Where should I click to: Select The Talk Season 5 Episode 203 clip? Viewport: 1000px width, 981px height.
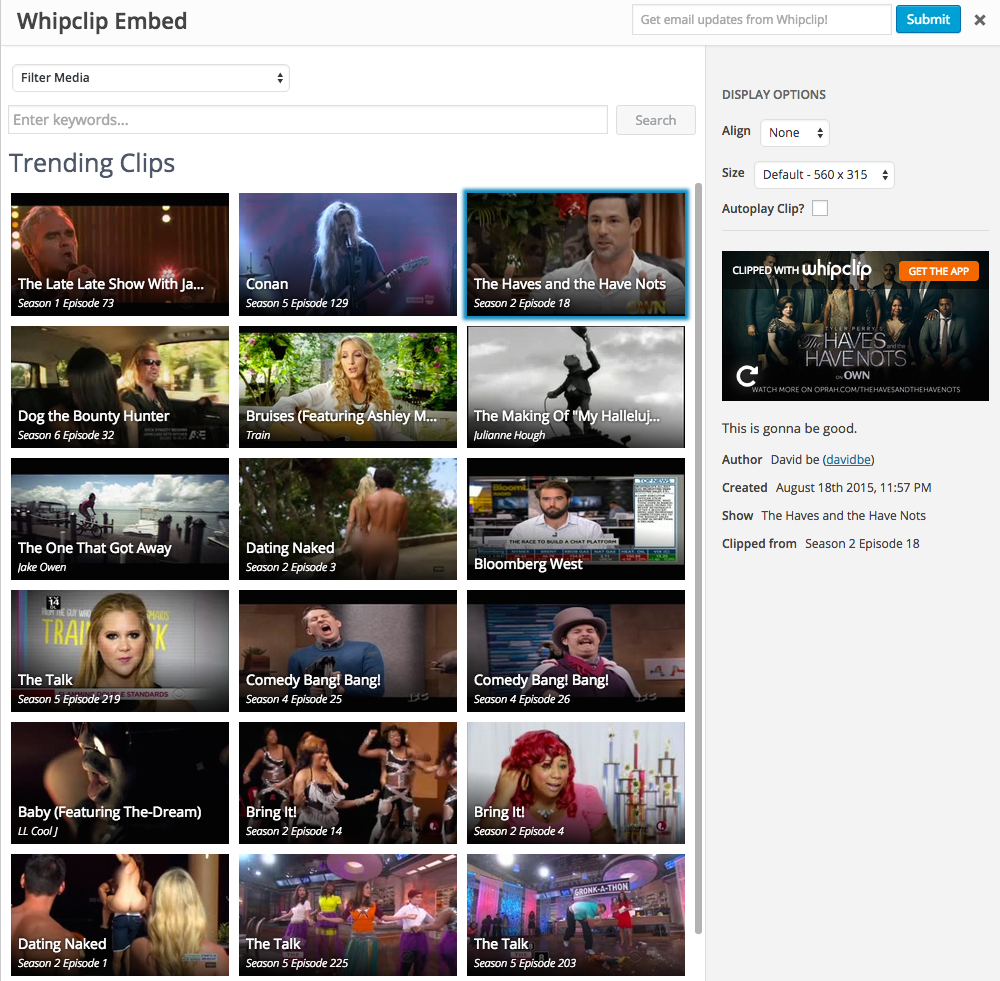tap(576, 915)
